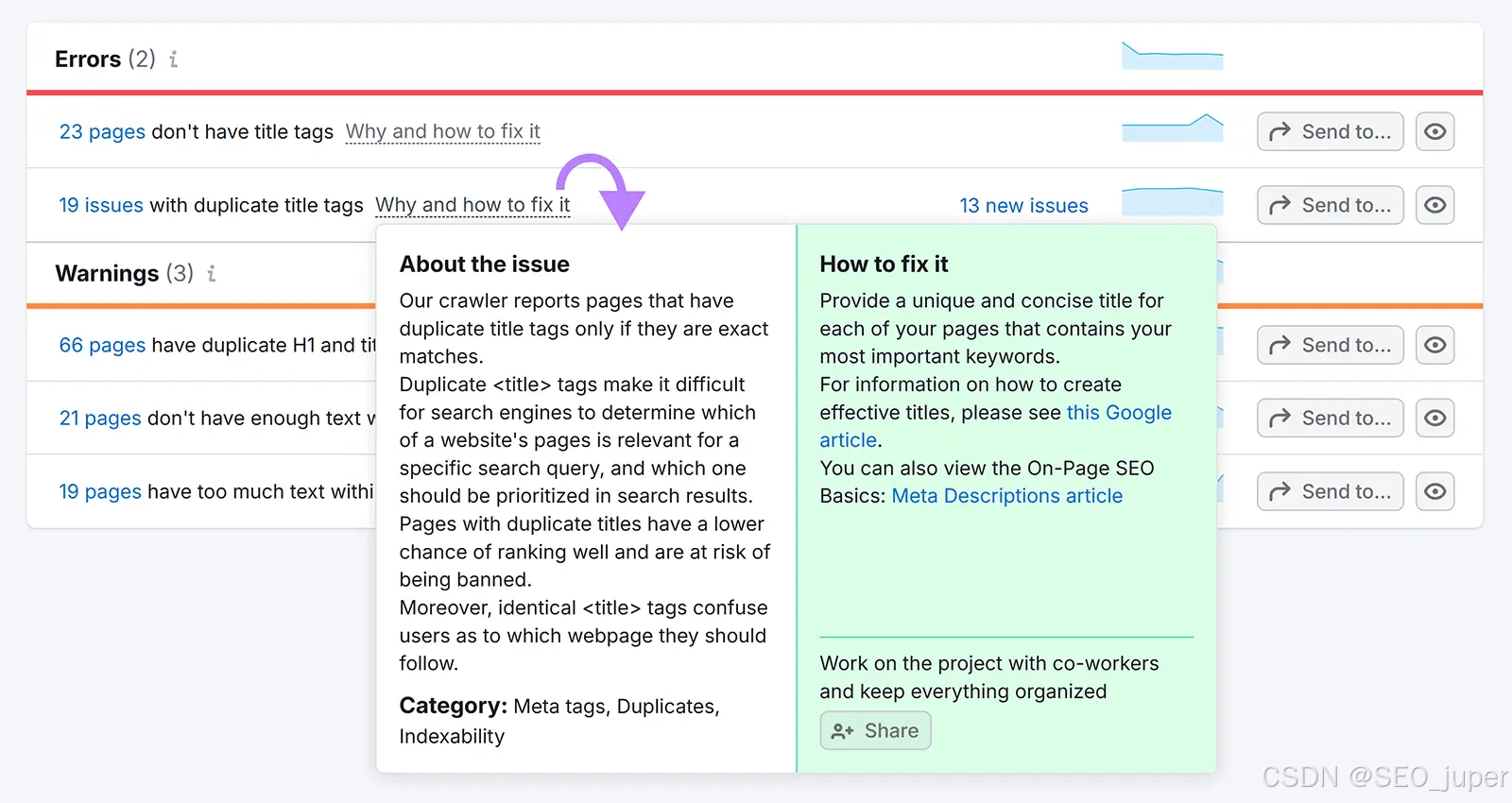Click the Errors (2) heading
Image resolution: width=1512 pixels, height=803 pixels.
tap(105, 60)
